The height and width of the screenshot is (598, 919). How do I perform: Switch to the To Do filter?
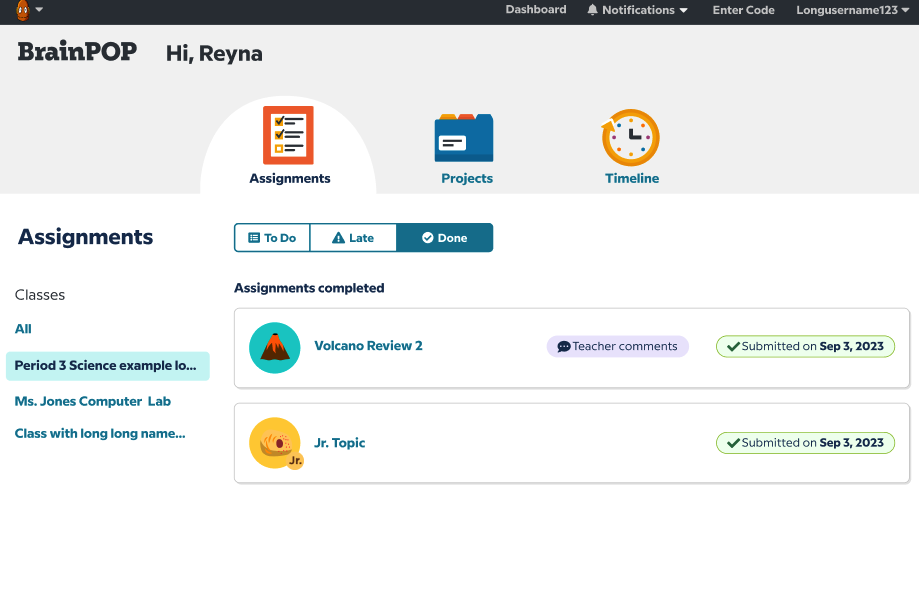click(272, 238)
